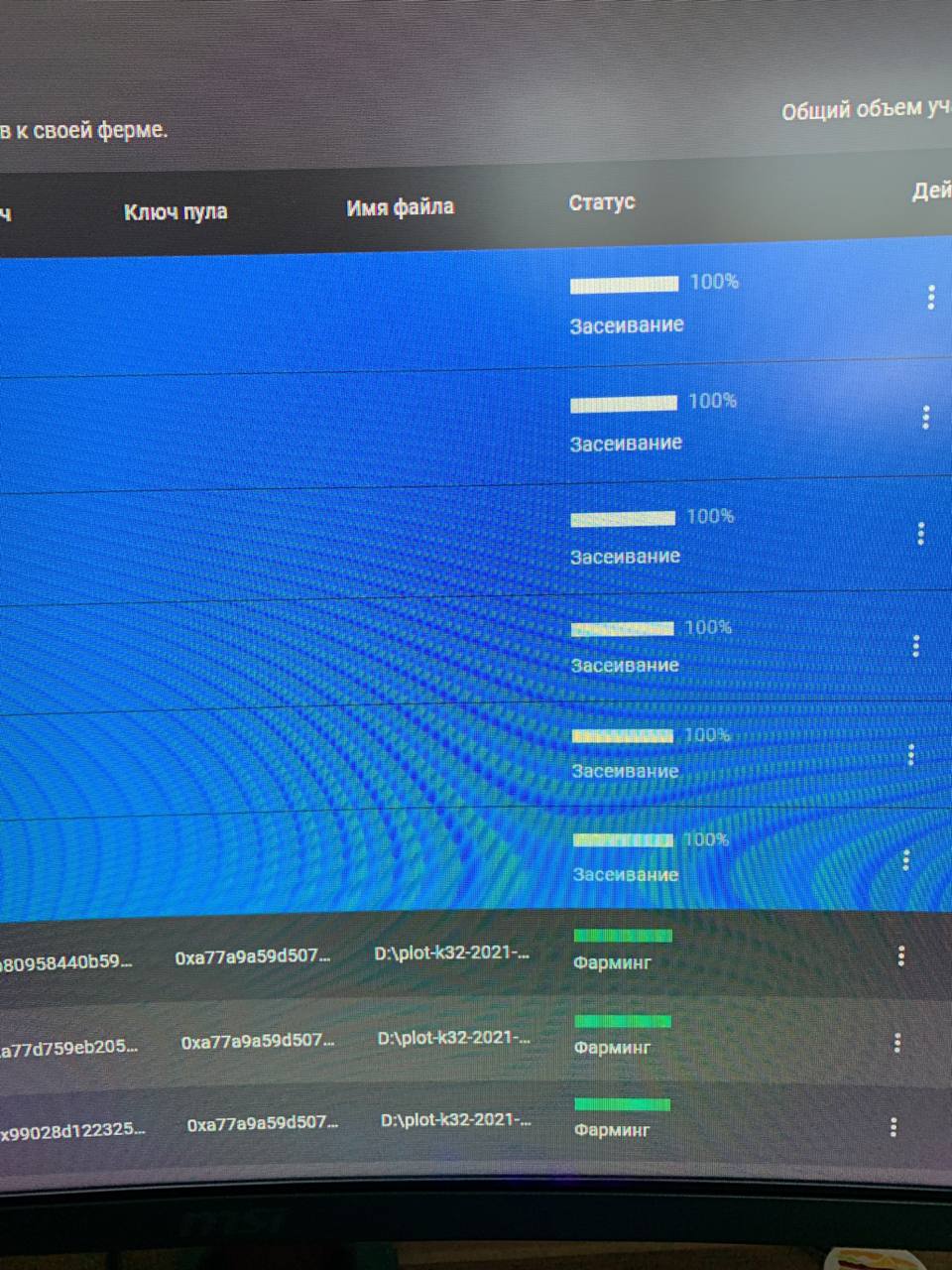The height and width of the screenshot is (1270, 952).
Task: Click green status bar in the 80958440b59 row
Action: click(623, 936)
